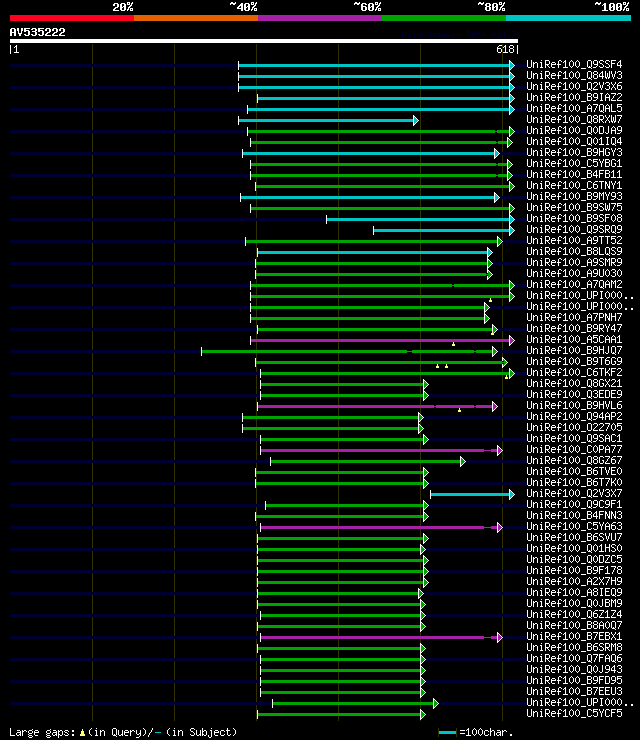Click the UniRef100_A7PNH7 label
Image resolution: width=640 pixels, height=740 pixels.
574,317
